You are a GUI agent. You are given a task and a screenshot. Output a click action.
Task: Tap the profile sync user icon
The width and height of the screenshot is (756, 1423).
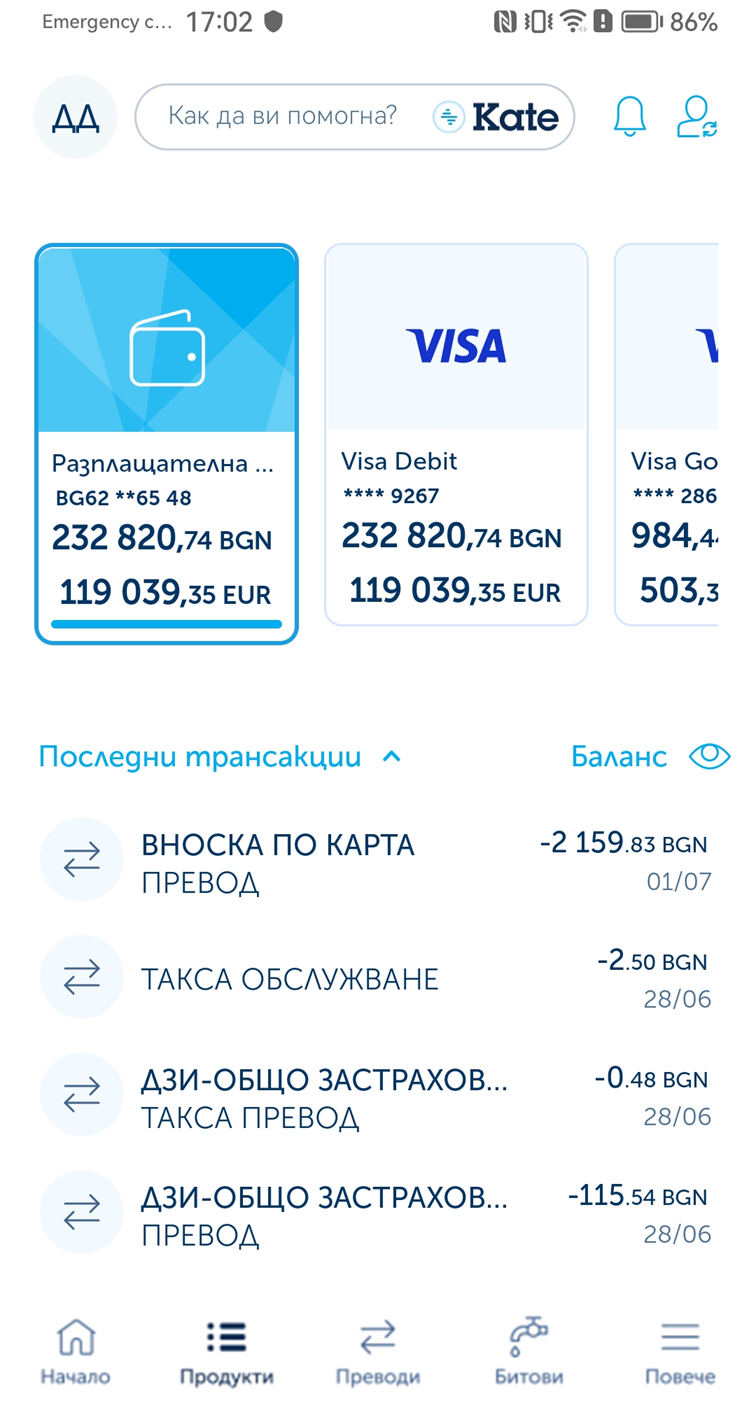[x=697, y=117]
